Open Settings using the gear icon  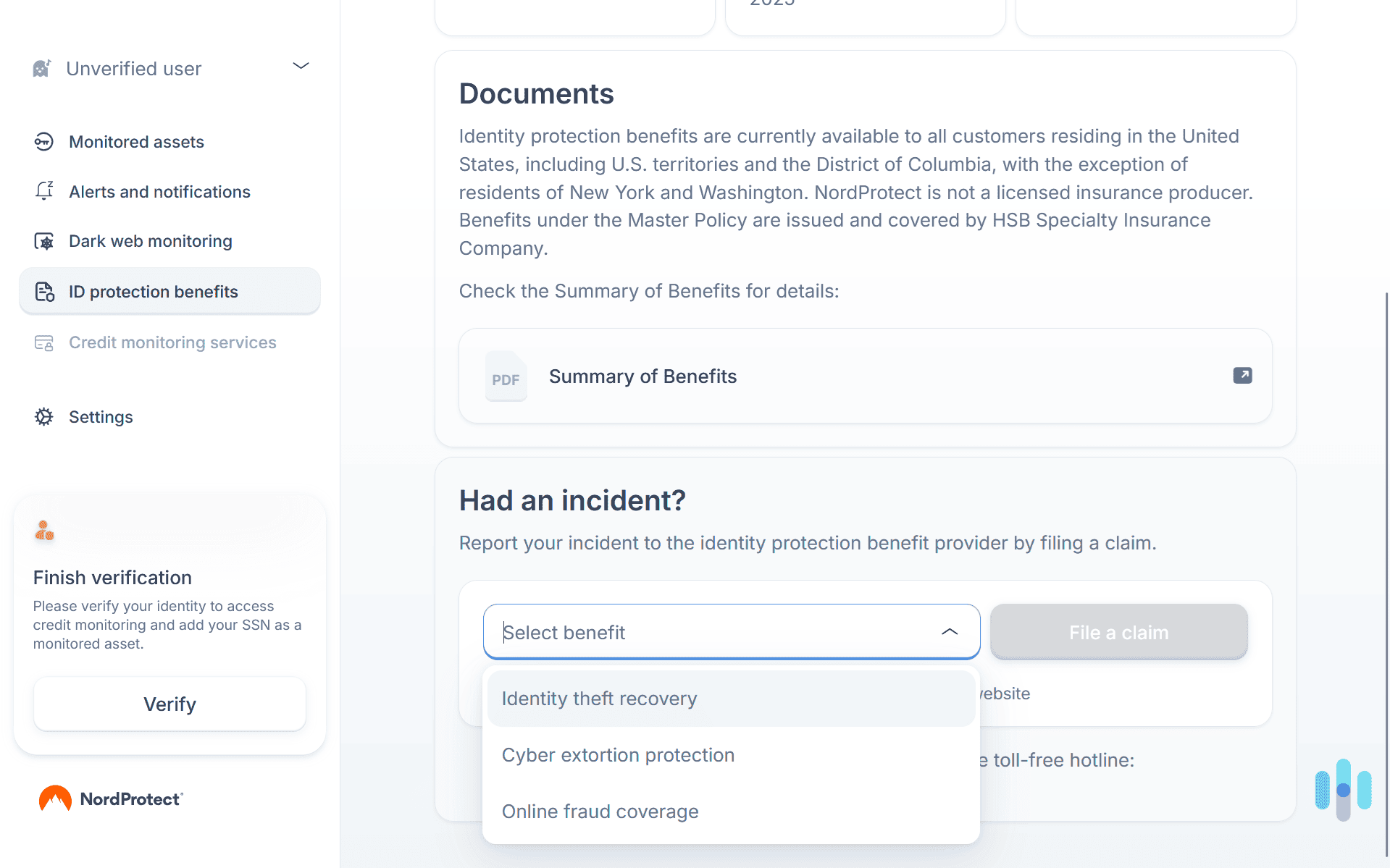click(x=43, y=416)
